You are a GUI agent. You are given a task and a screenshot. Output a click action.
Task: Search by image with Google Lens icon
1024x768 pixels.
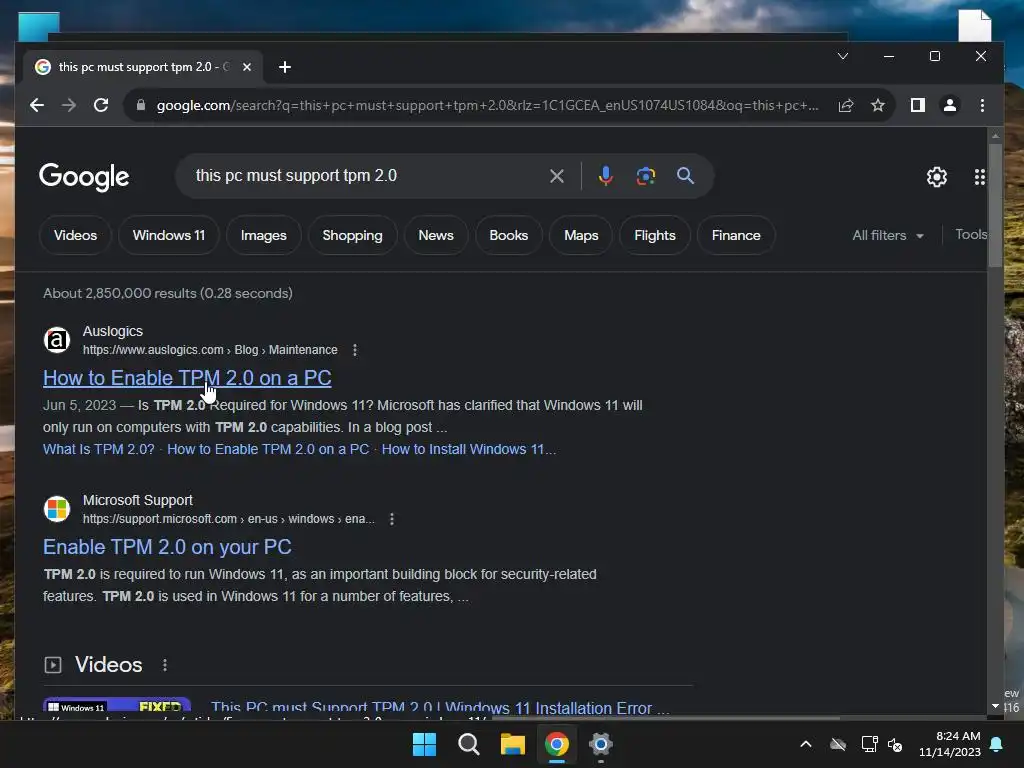tap(645, 176)
